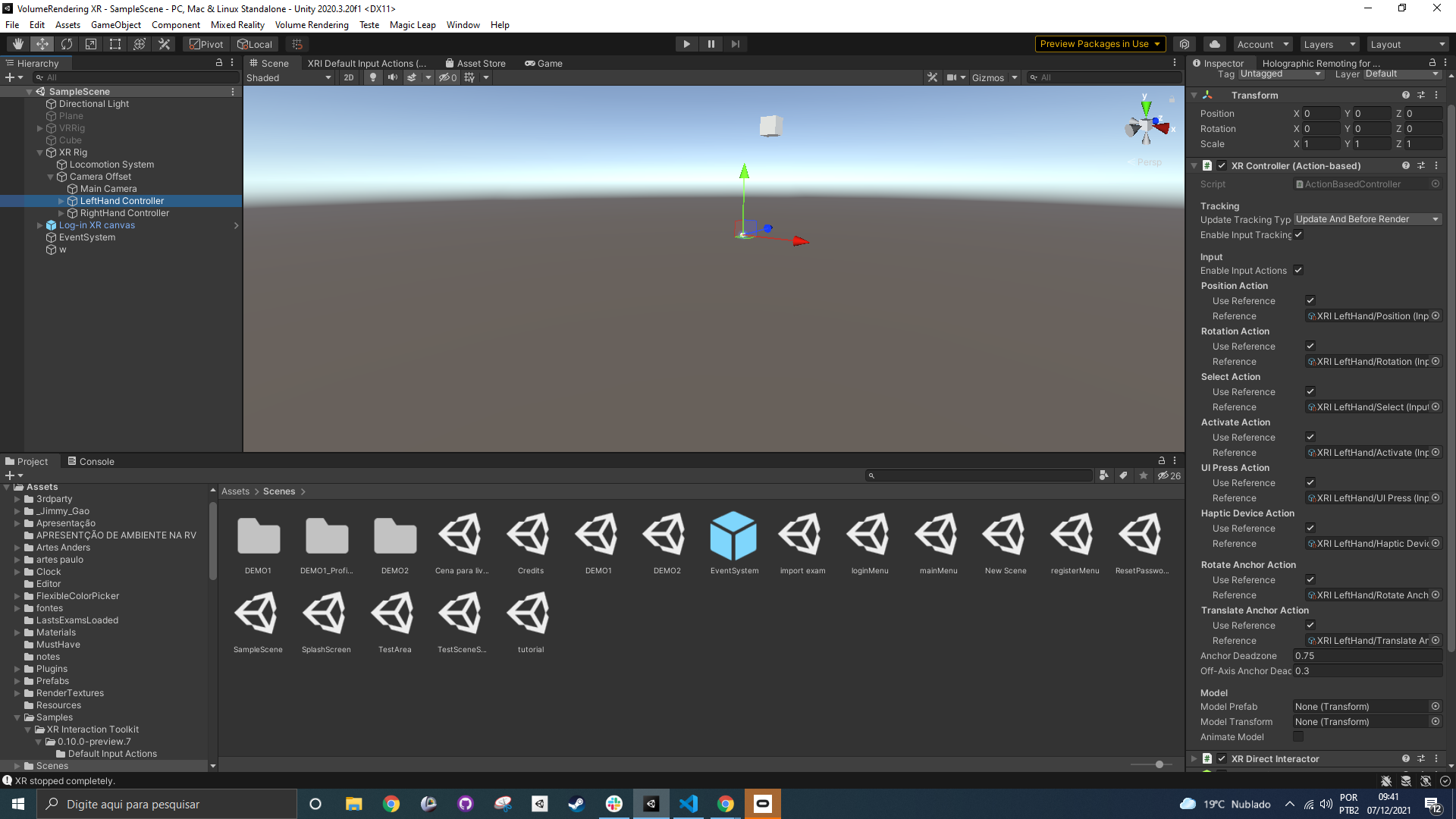Open GameObject menu
Screen dimensions: 1456x819
click(116, 24)
